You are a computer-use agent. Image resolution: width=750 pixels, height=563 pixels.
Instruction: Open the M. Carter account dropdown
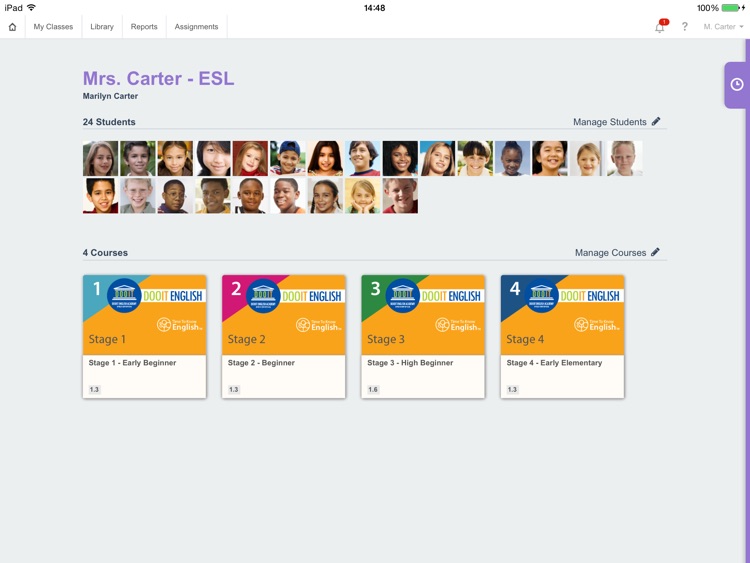click(x=723, y=27)
